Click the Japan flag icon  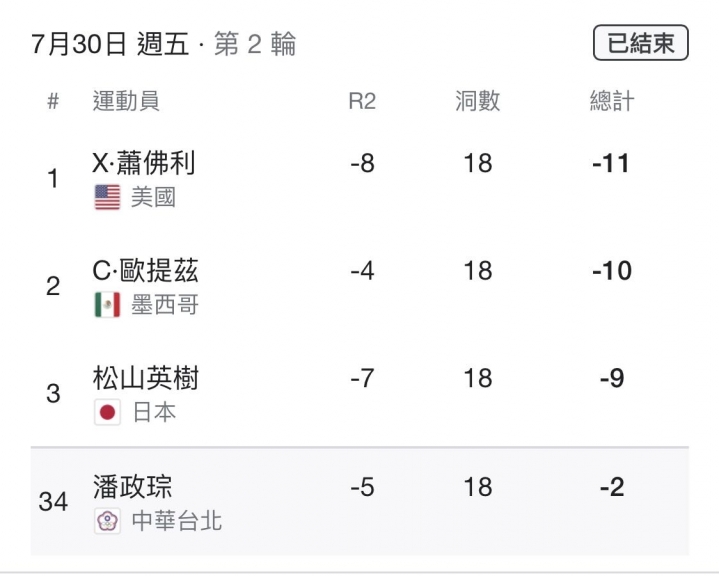[x=107, y=412]
